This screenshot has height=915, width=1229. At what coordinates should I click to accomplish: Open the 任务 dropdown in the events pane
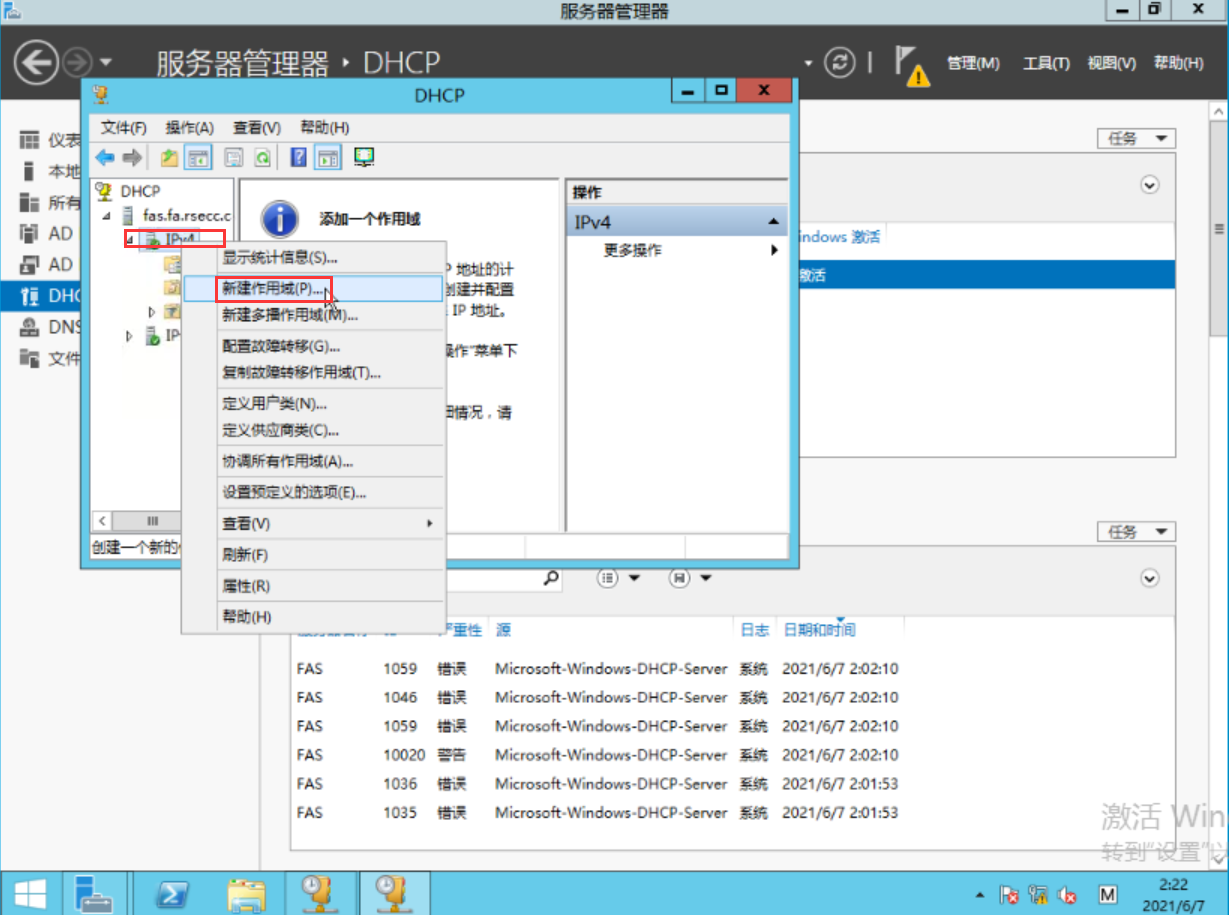1136,531
